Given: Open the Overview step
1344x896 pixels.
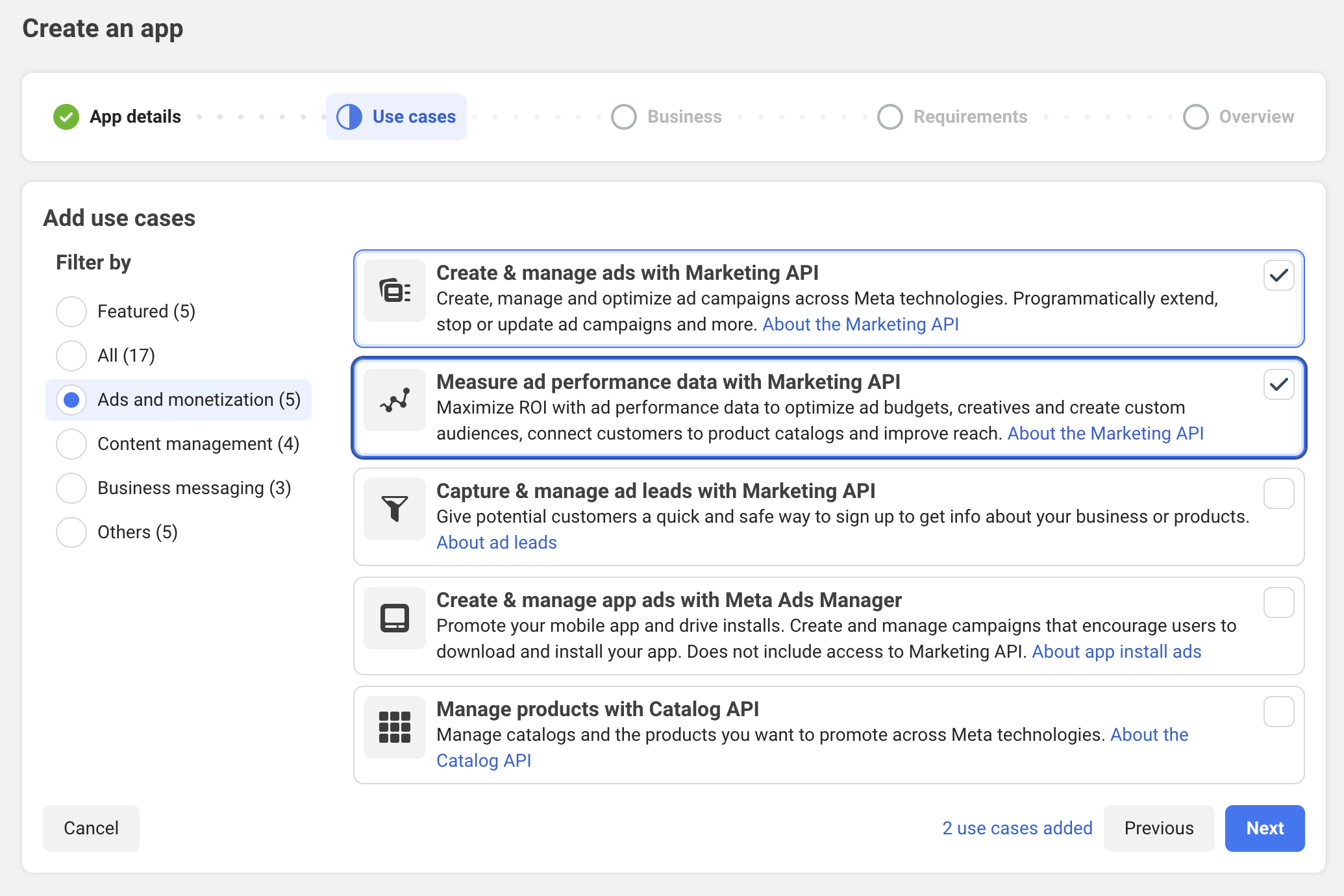Looking at the screenshot, I should coord(1239,117).
